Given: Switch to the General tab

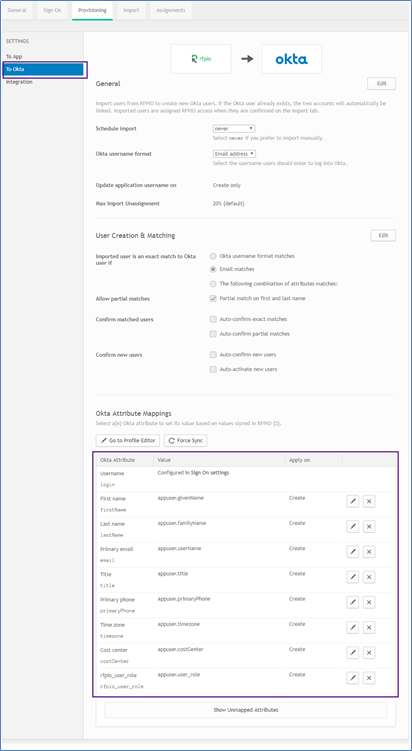Looking at the screenshot, I should (x=17, y=11).
